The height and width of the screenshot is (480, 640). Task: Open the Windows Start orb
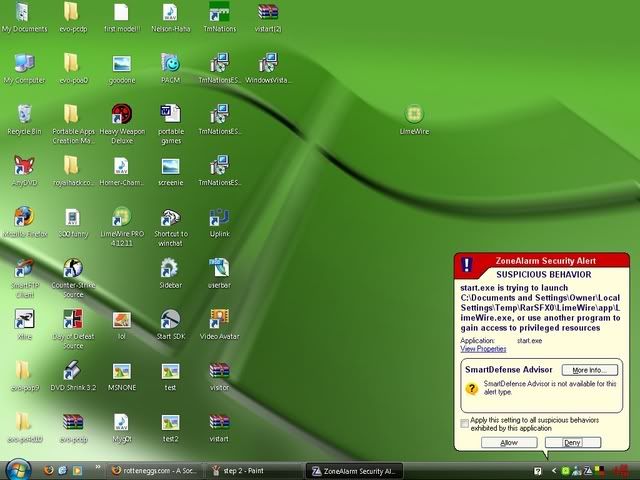[x=18, y=469]
